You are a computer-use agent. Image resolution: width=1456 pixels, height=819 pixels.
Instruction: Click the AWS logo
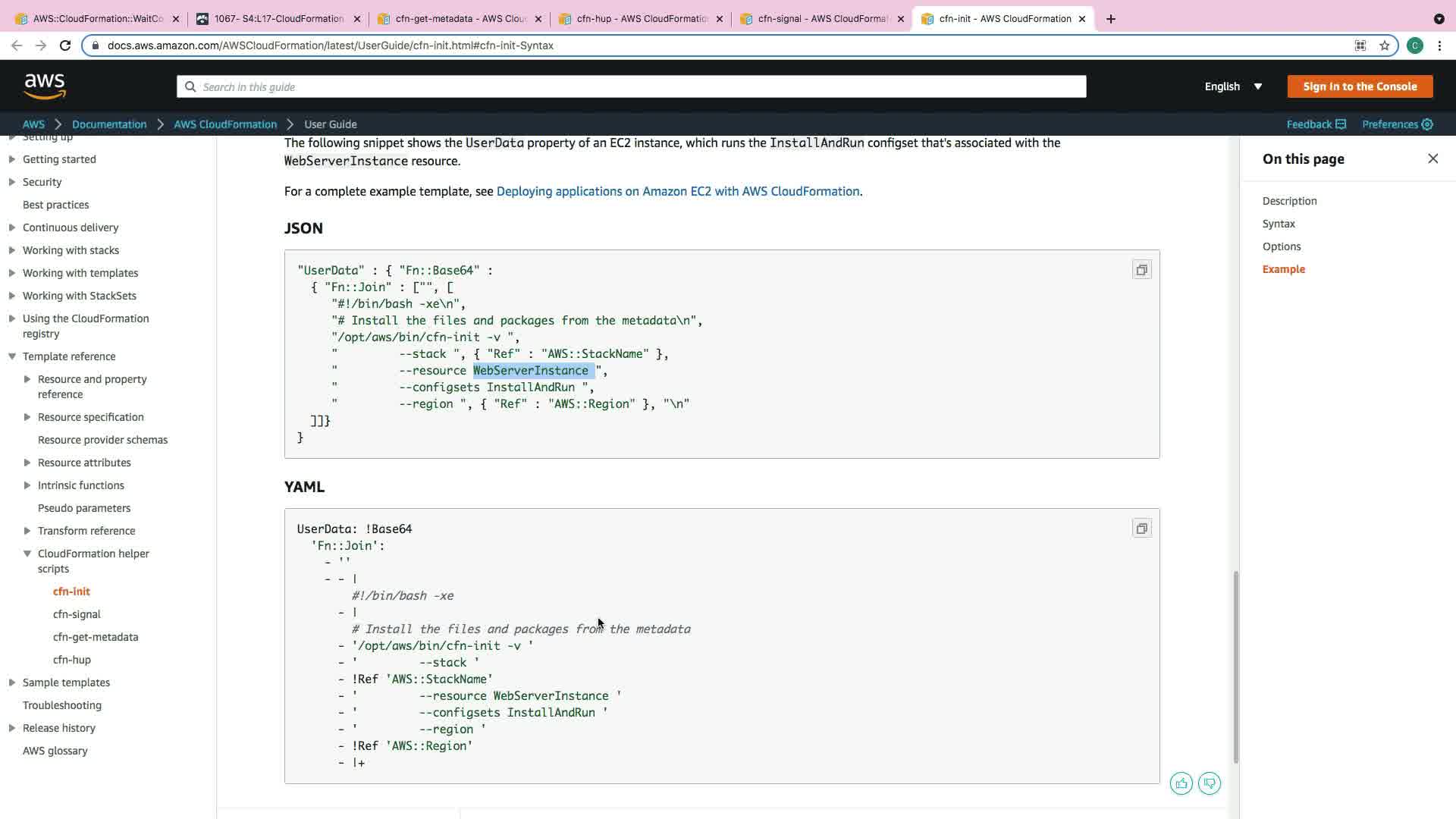click(x=45, y=86)
